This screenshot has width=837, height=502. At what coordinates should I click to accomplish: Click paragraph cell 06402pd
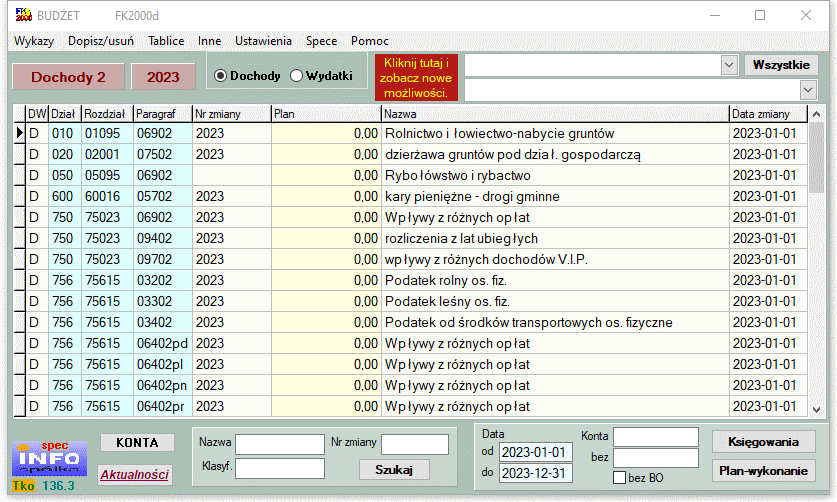point(162,343)
